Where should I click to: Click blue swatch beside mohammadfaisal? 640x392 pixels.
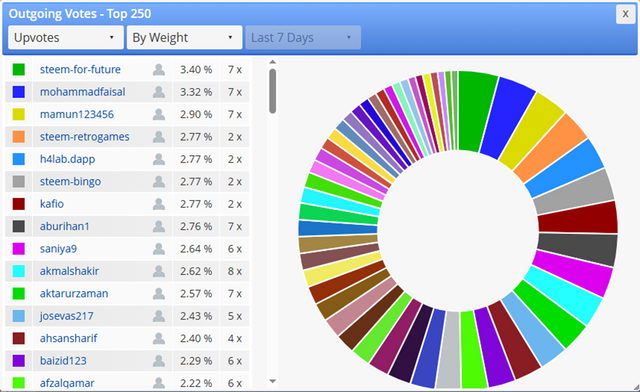(18, 92)
